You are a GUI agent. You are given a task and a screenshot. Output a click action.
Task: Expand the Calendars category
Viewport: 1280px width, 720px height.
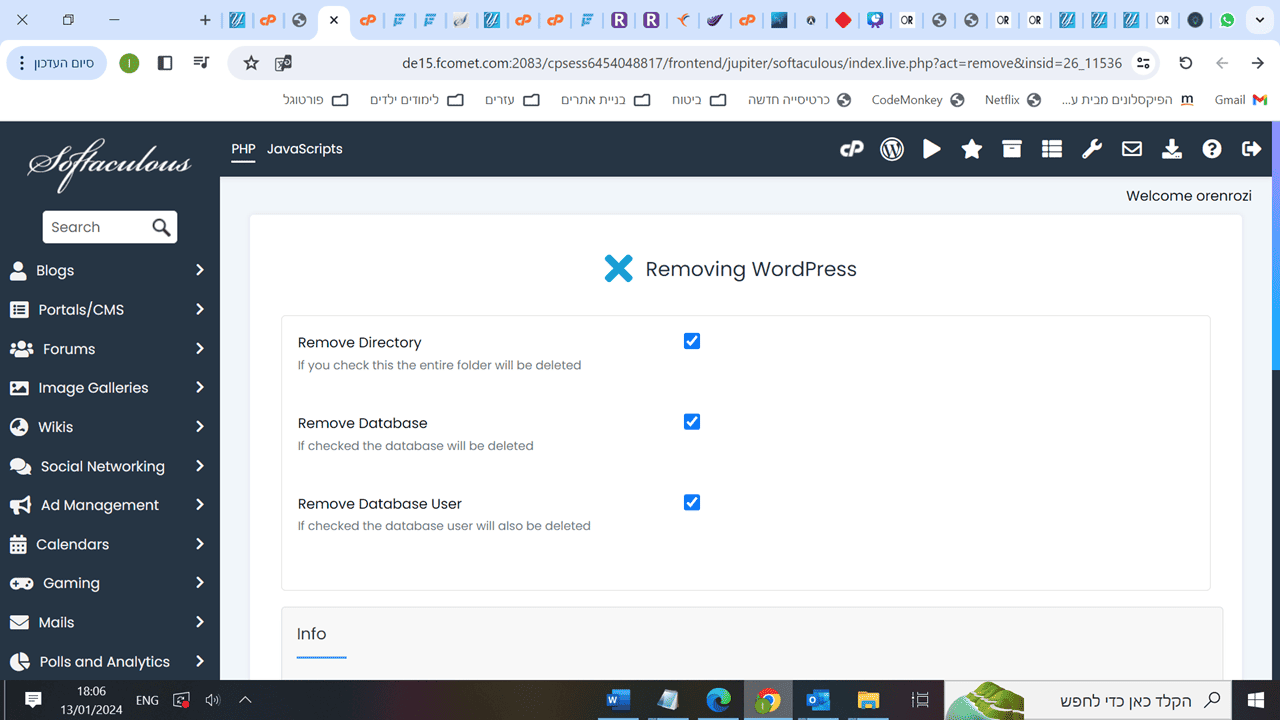110,544
